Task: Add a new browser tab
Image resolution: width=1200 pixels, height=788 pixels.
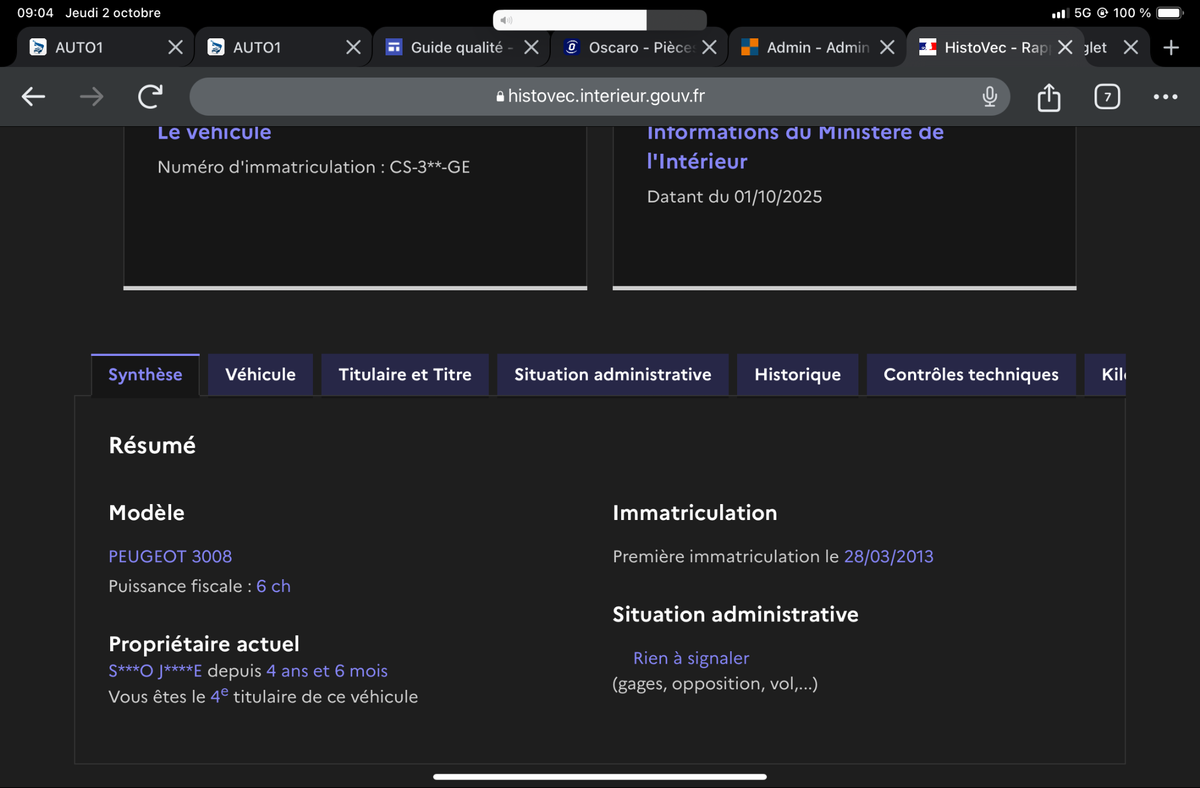Action: coord(1171,47)
